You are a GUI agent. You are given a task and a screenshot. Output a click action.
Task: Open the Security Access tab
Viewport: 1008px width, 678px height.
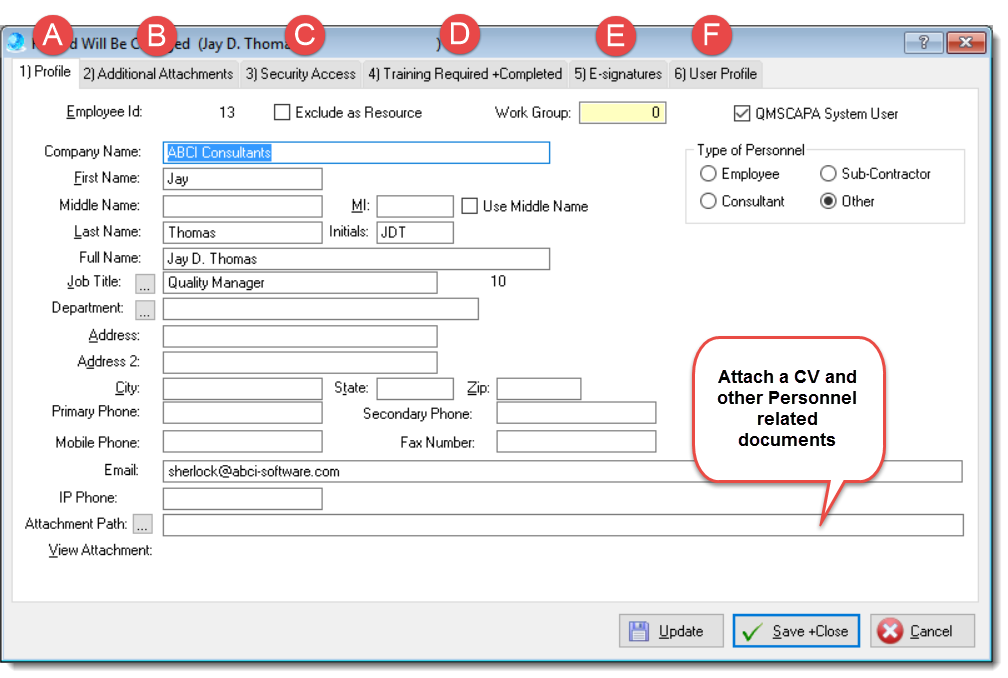click(300, 74)
